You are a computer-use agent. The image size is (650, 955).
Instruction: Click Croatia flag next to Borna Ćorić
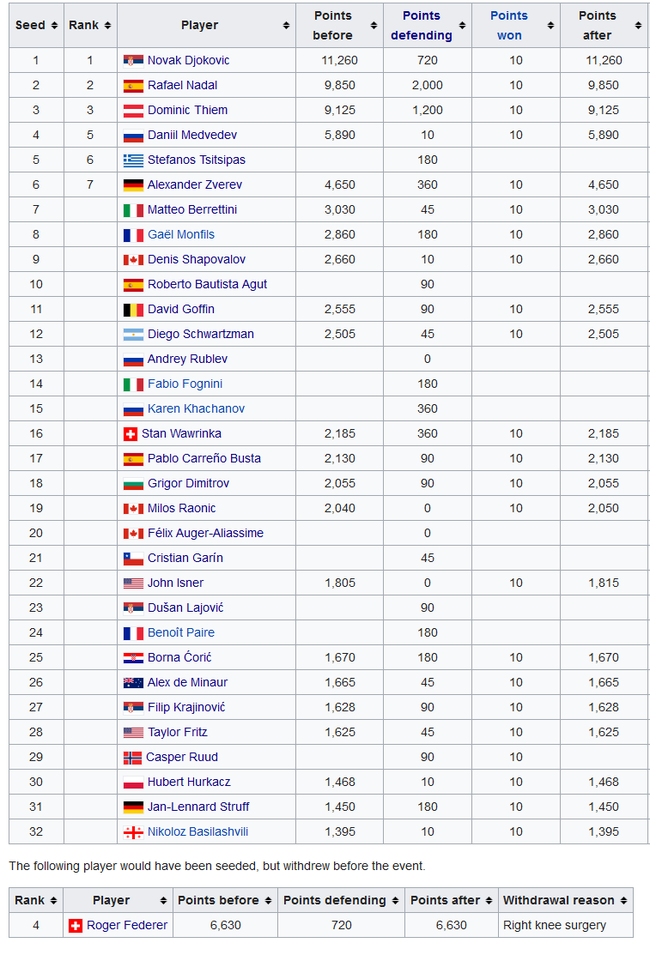tap(133, 658)
